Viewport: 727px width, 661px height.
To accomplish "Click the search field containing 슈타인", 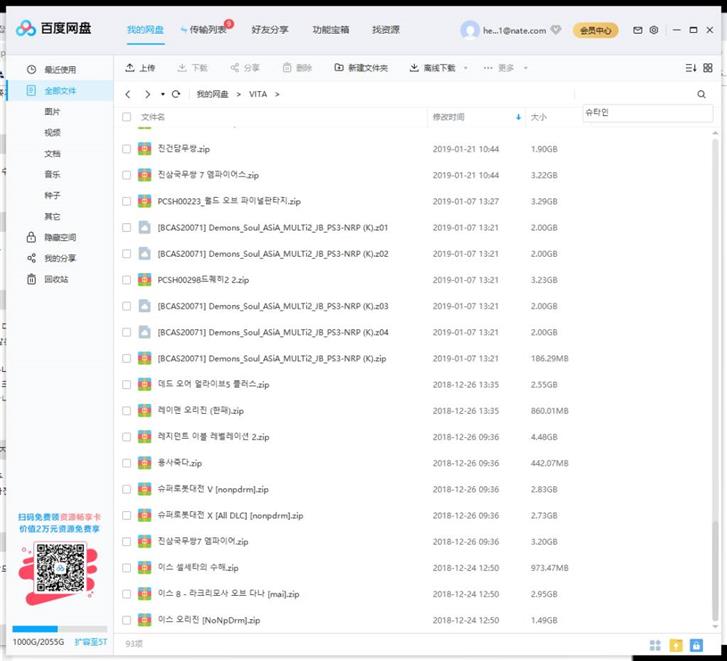I will pyautogui.click(x=647, y=113).
